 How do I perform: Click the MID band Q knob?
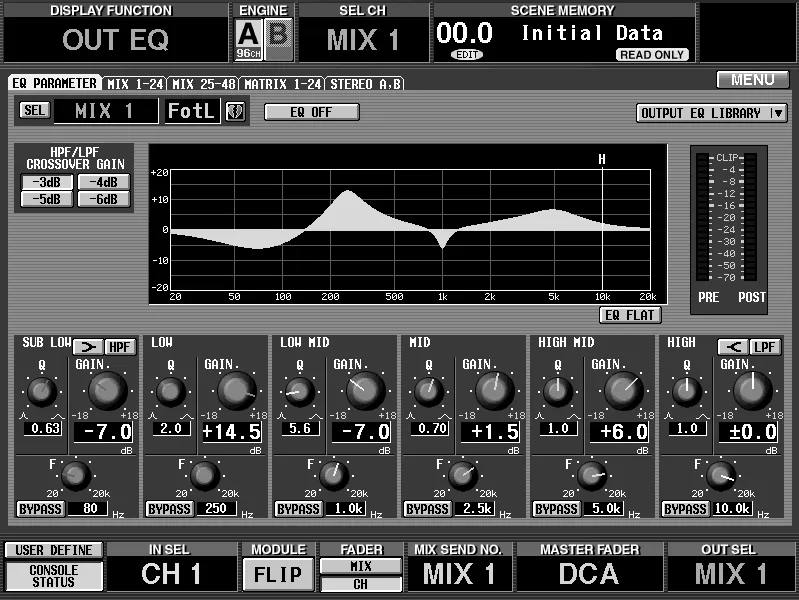(x=429, y=392)
